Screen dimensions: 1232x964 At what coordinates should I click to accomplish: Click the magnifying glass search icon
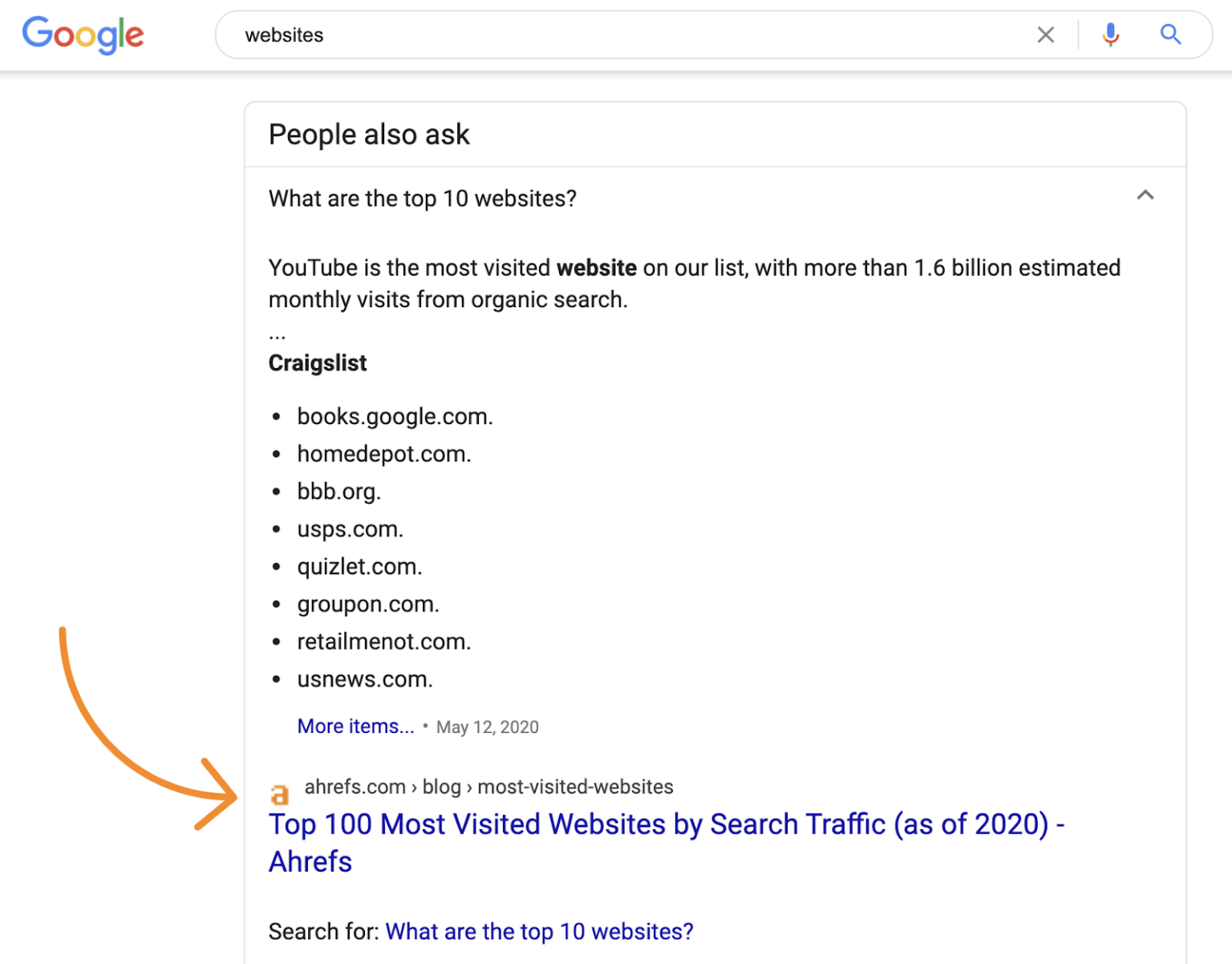(1170, 34)
